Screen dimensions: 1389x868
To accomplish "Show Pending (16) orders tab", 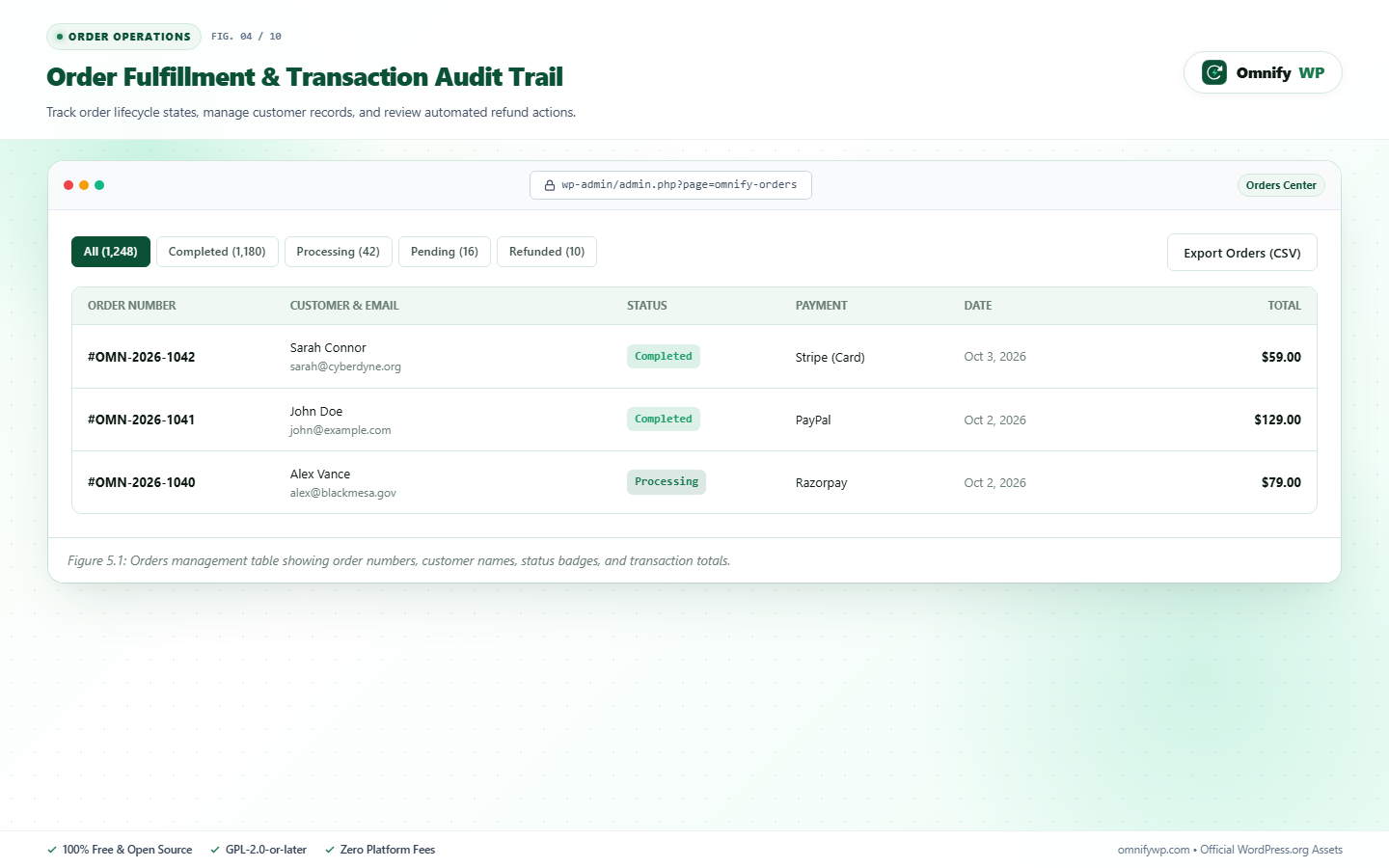I will 445,252.
